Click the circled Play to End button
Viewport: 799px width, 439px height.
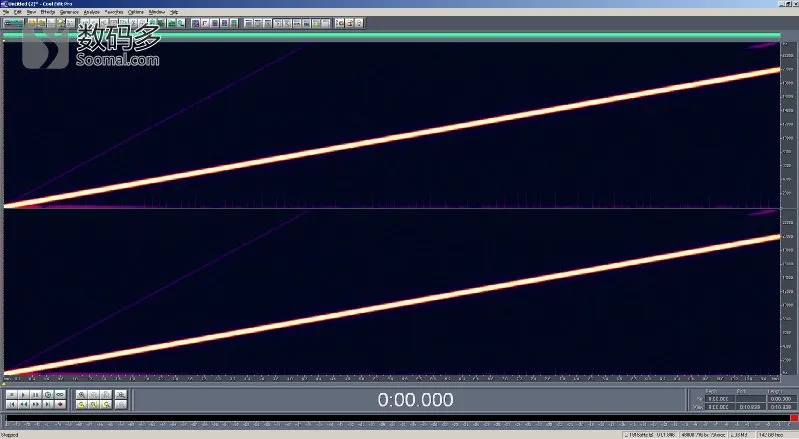click(48, 395)
